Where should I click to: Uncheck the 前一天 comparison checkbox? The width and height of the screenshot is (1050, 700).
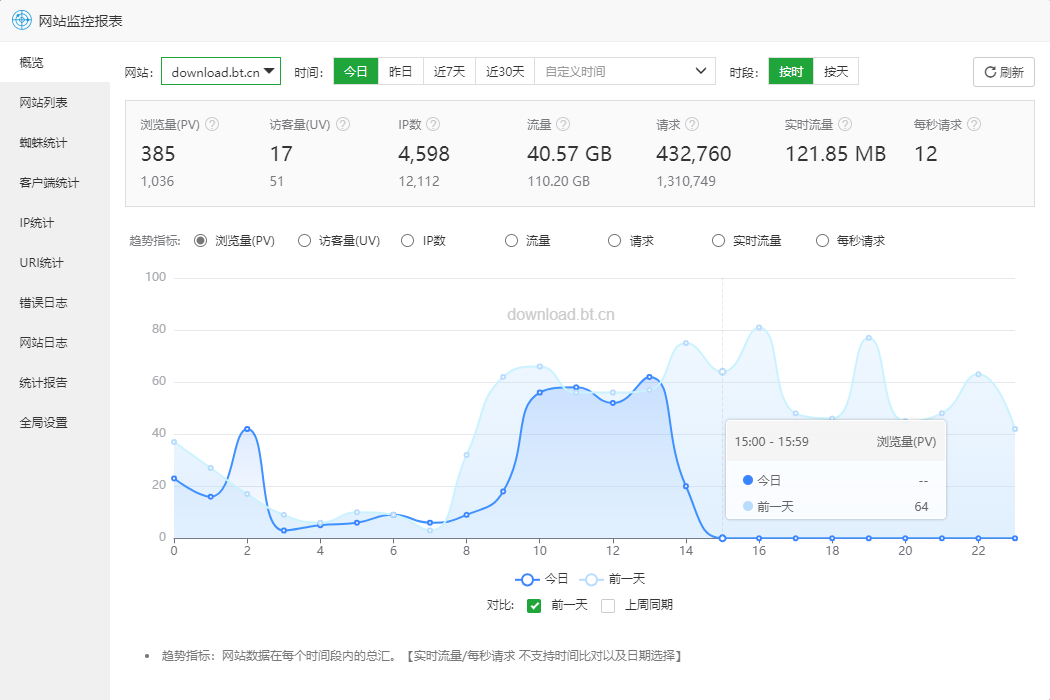[x=534, y=606]
